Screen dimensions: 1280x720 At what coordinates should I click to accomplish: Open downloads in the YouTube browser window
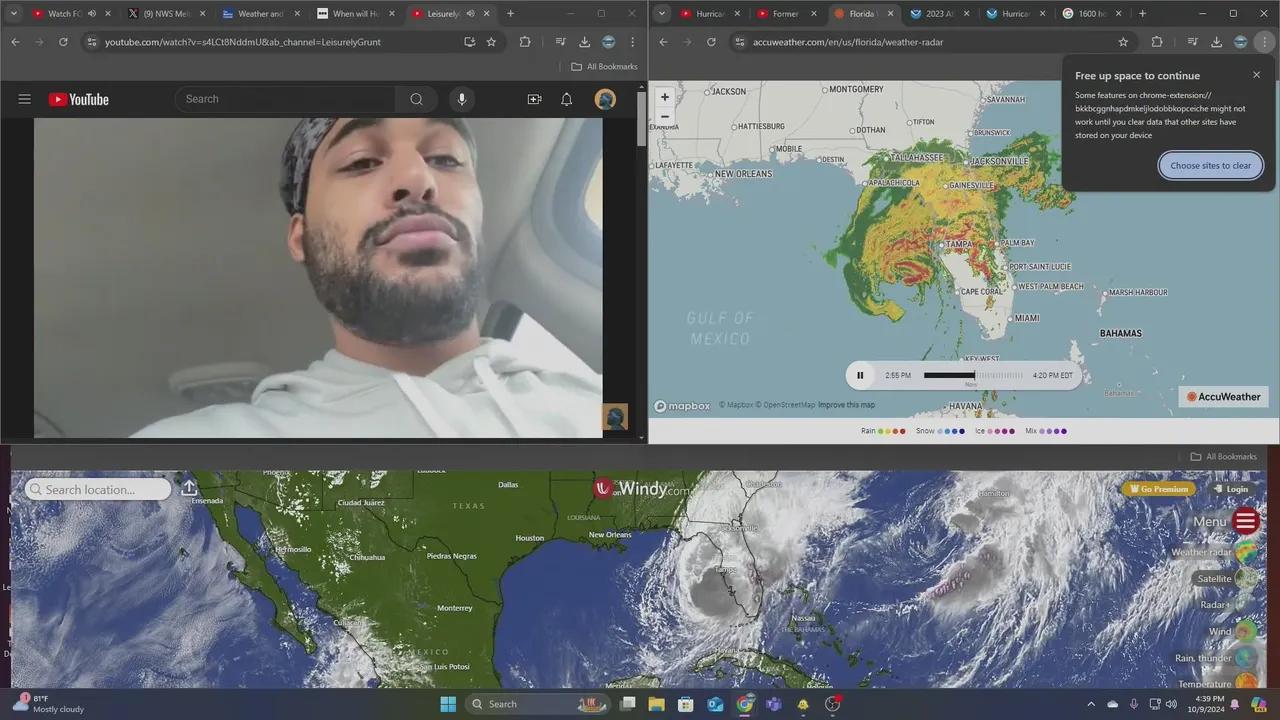coord(585,42)
